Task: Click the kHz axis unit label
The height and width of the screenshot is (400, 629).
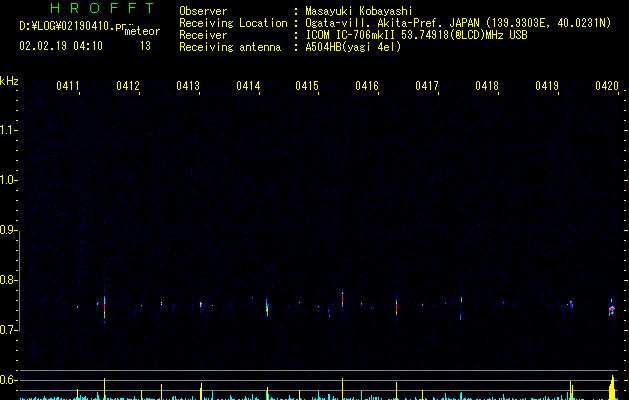Action: point(9,81)
